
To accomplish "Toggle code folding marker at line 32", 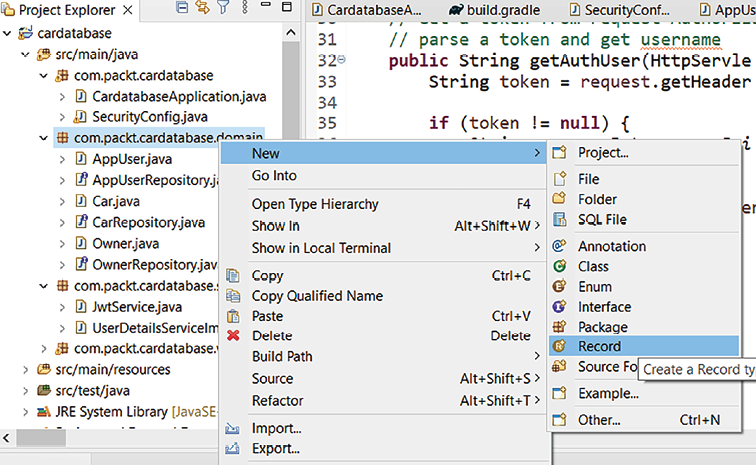I will point(343,60).
